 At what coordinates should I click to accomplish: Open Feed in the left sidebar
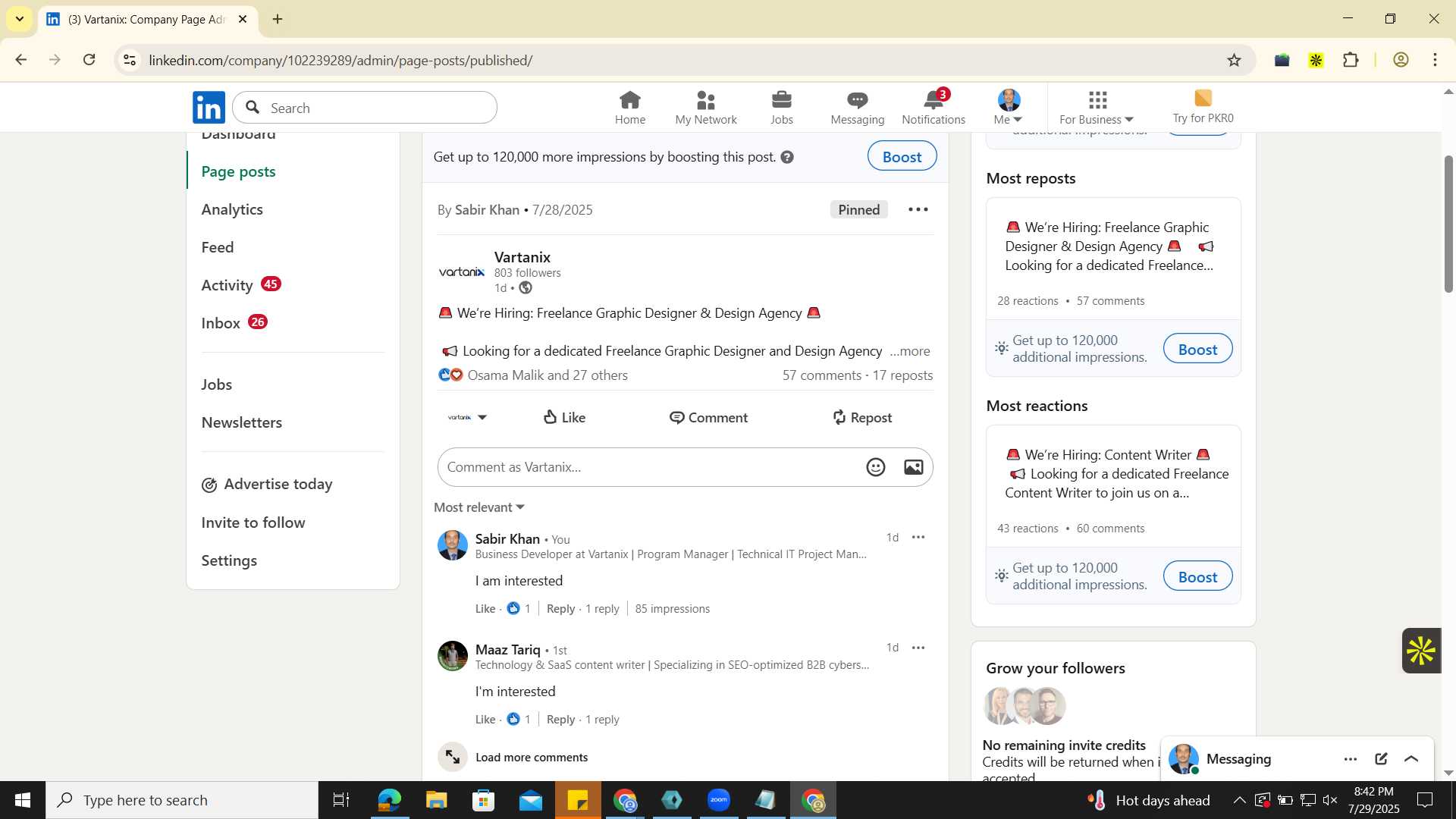218,247
